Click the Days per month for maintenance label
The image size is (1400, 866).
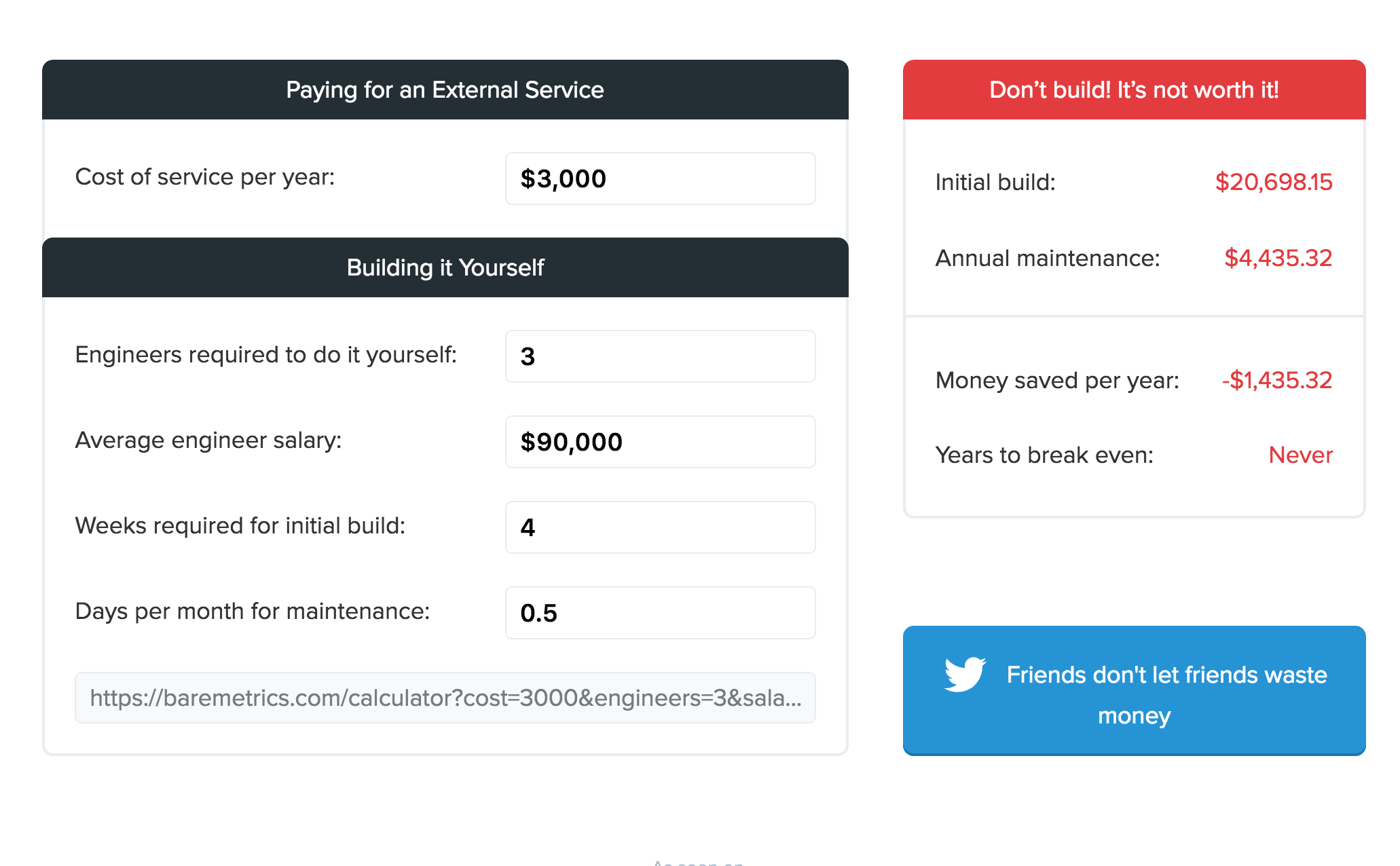(x=253, y=611)
